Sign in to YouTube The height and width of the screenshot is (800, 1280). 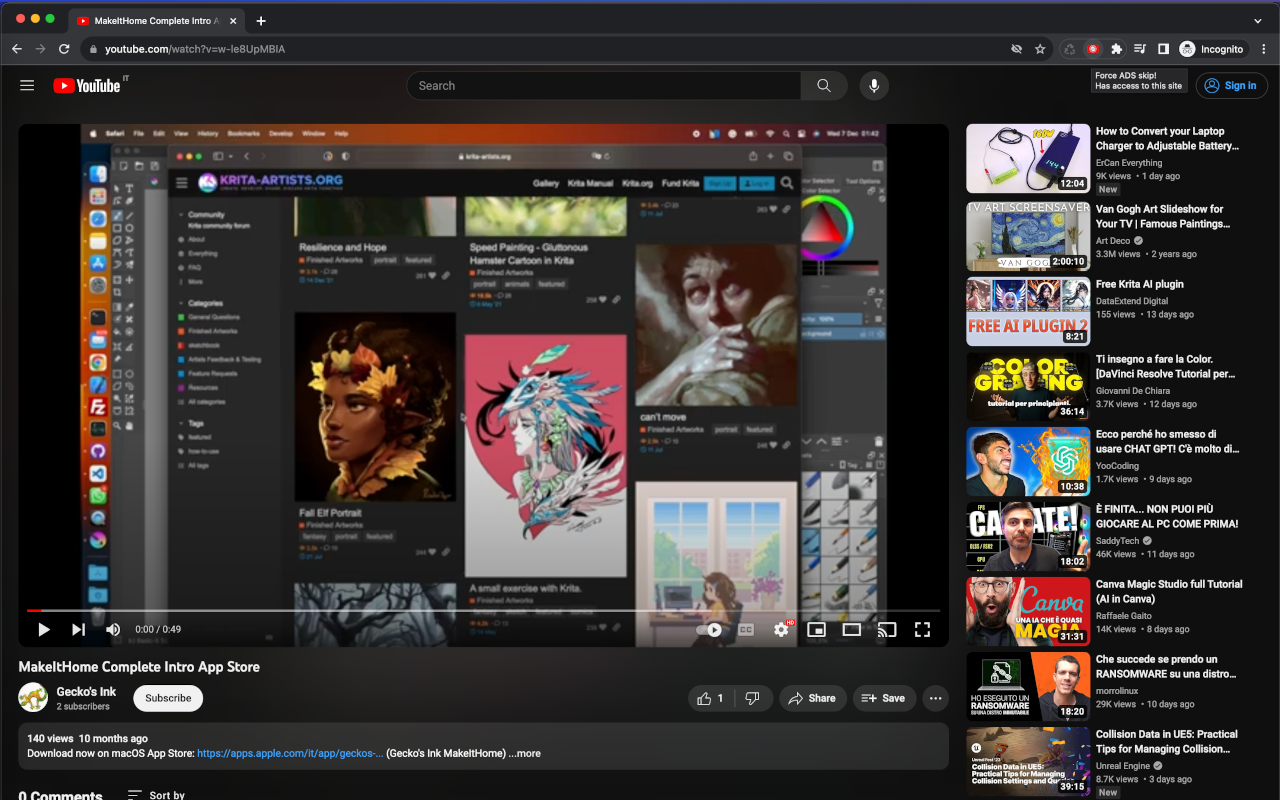pos(1231,86)
